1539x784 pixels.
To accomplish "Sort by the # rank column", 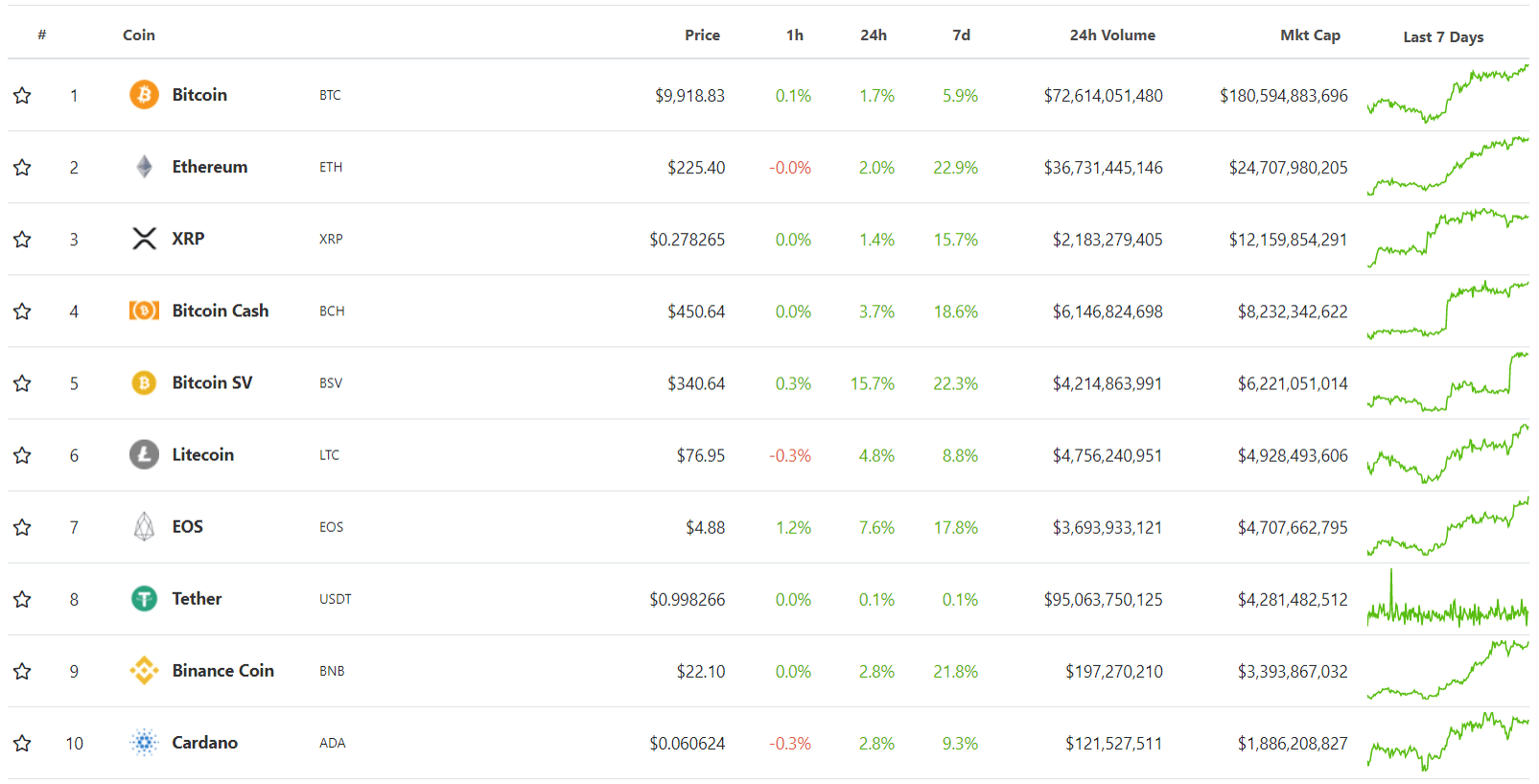I will point(42,35).
